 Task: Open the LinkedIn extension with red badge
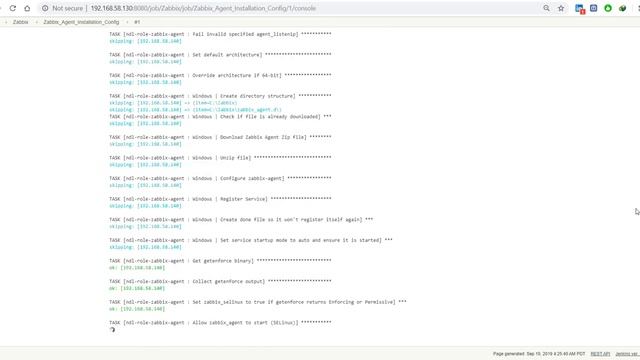(580, 9)
